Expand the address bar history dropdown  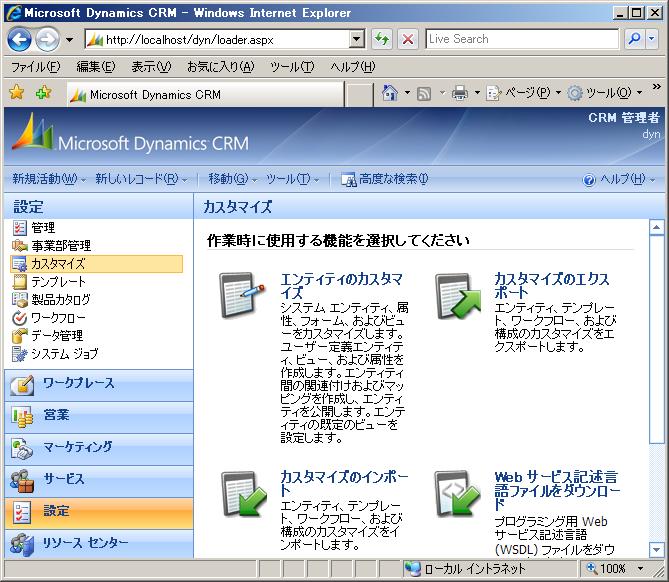coord(356,40)
